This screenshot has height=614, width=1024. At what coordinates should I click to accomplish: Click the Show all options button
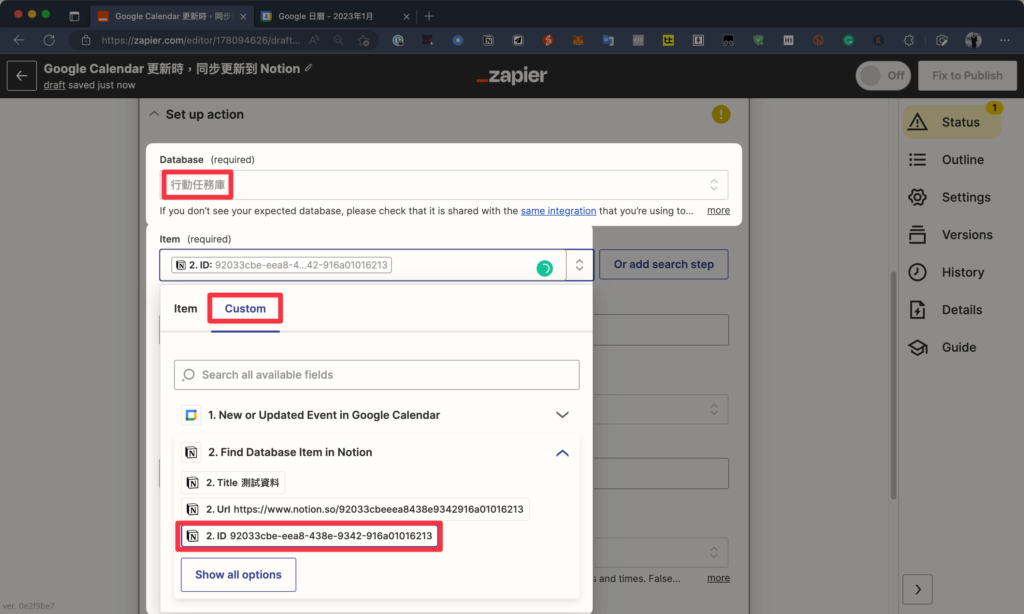point(238,575)
